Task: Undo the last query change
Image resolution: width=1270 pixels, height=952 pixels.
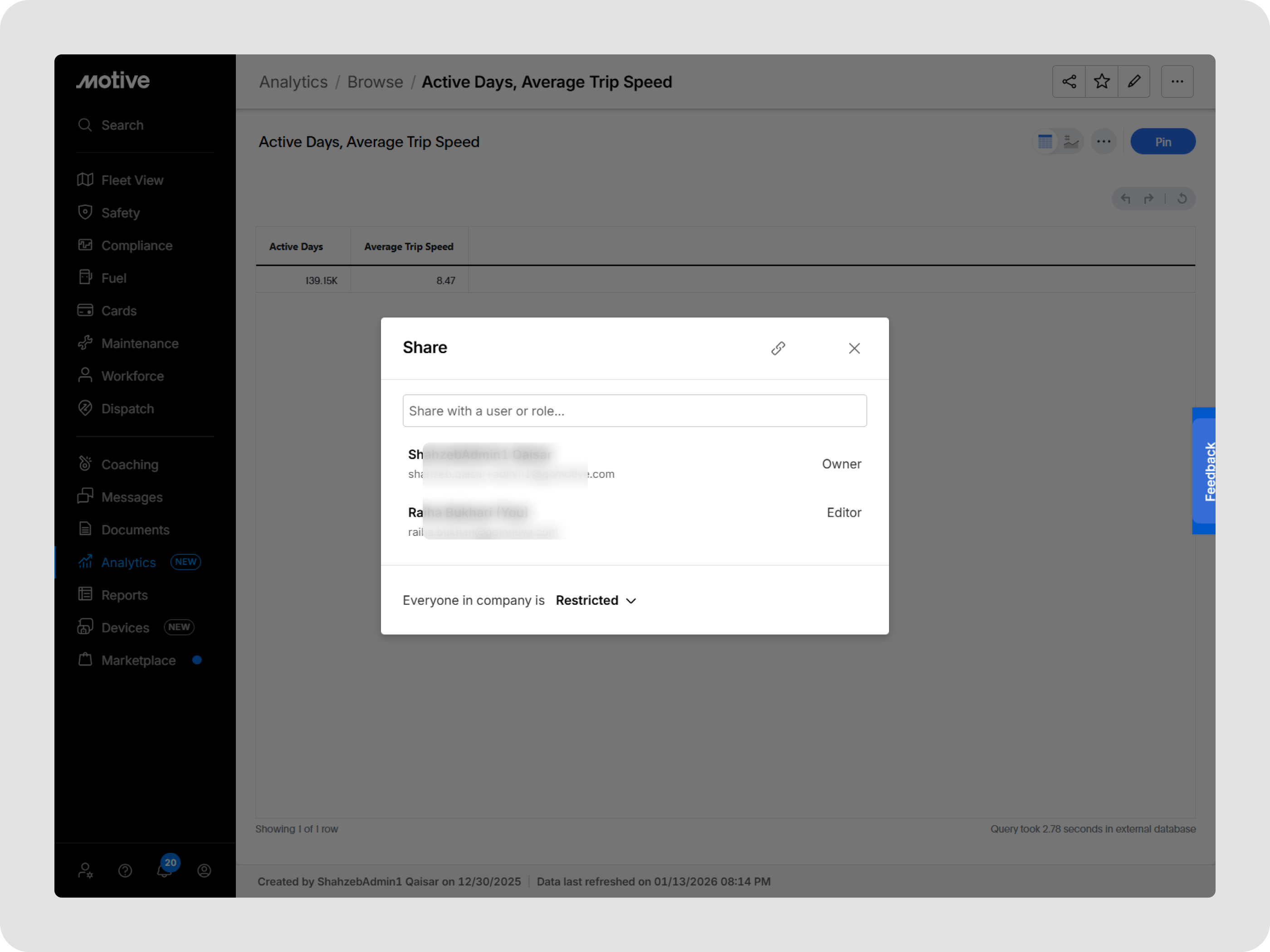Action: 1125,198
